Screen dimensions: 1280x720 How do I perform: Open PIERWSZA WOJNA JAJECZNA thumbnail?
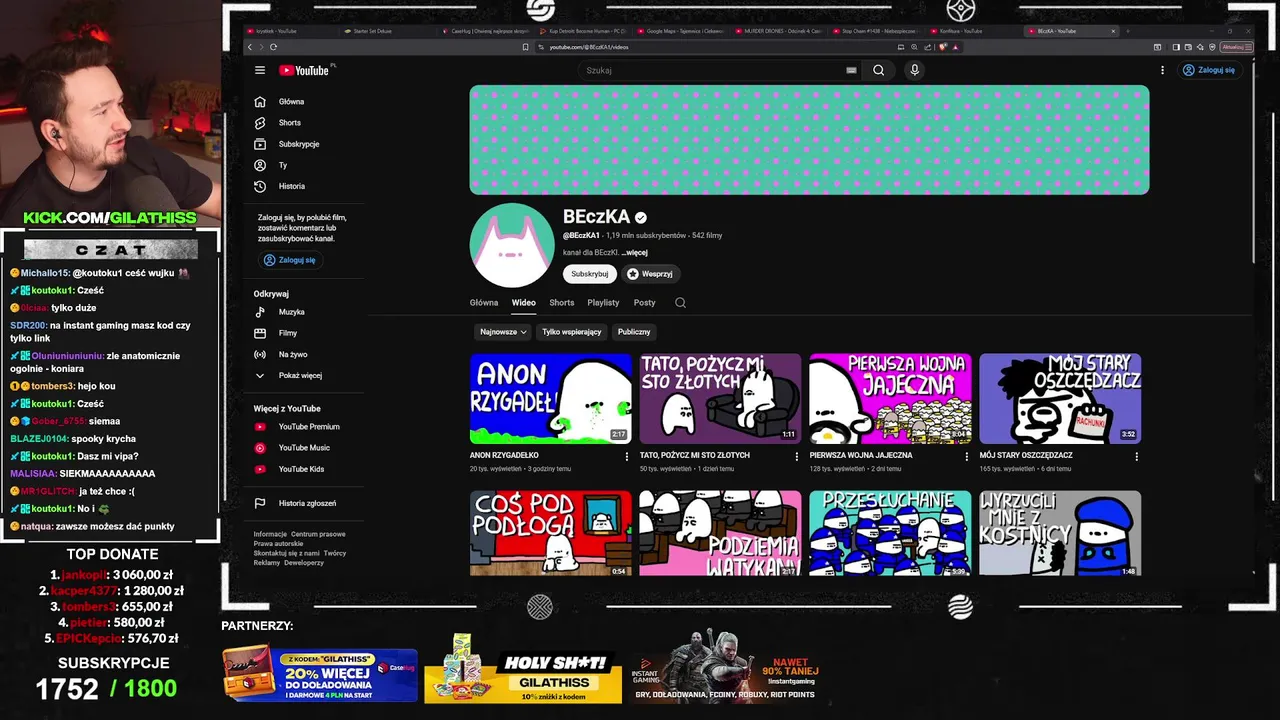click(890, 399)
